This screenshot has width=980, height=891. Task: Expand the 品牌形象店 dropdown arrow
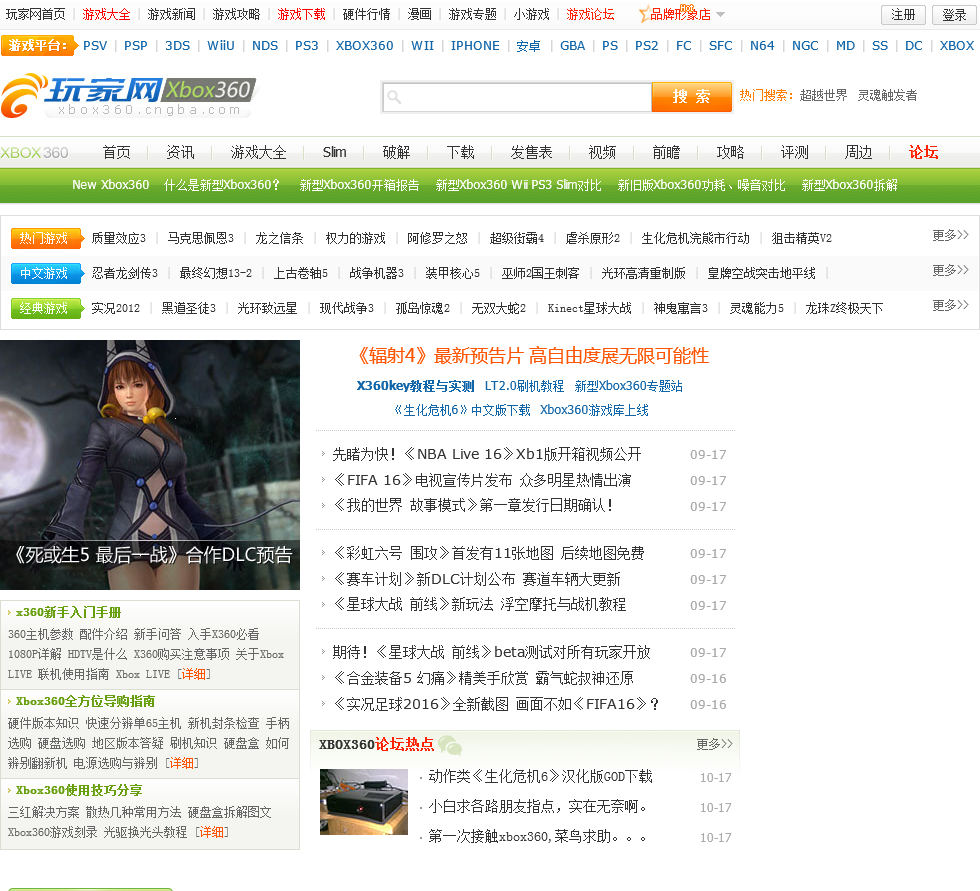coord(720,14)
